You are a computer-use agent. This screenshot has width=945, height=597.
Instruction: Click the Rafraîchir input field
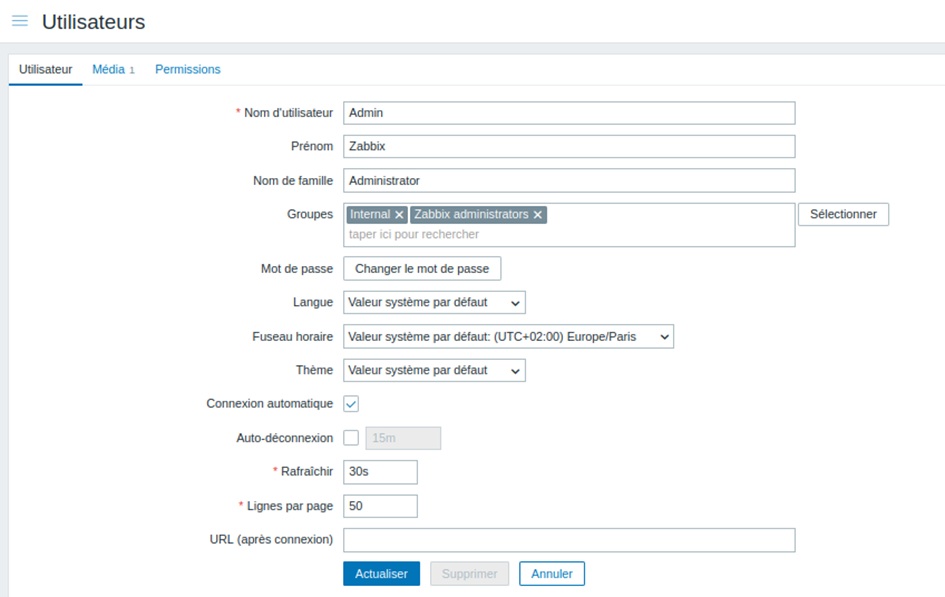pos(380,472)
